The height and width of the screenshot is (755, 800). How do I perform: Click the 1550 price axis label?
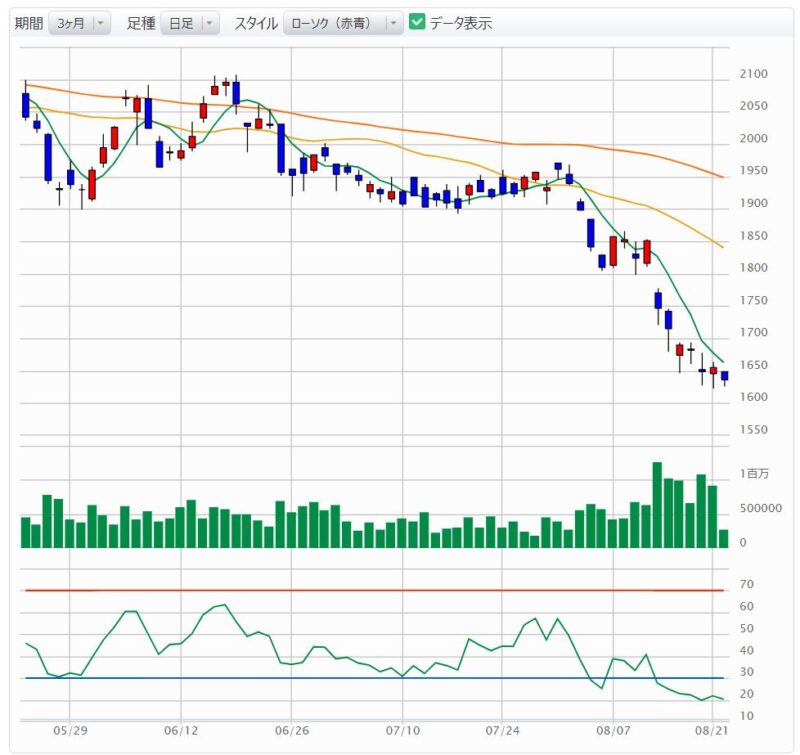point(754,430)
